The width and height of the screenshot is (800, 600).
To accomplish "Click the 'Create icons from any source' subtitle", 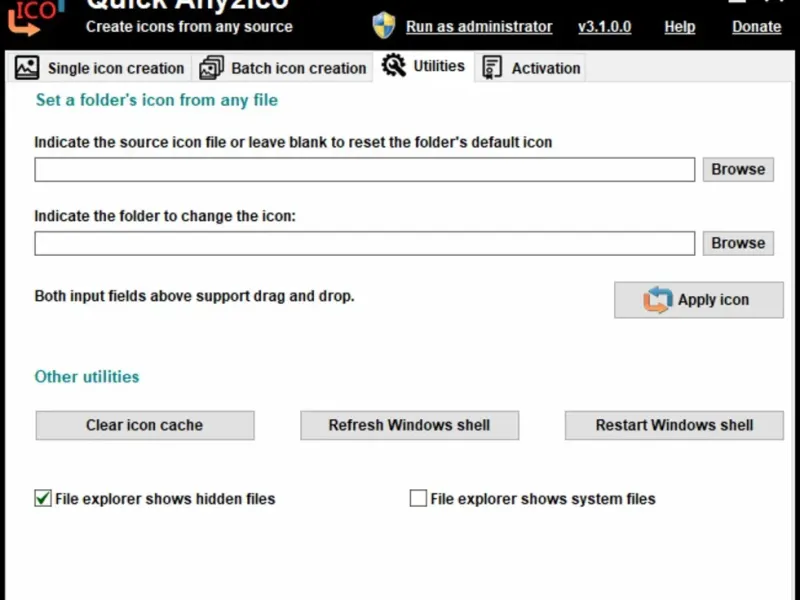I will click(189, 27).
